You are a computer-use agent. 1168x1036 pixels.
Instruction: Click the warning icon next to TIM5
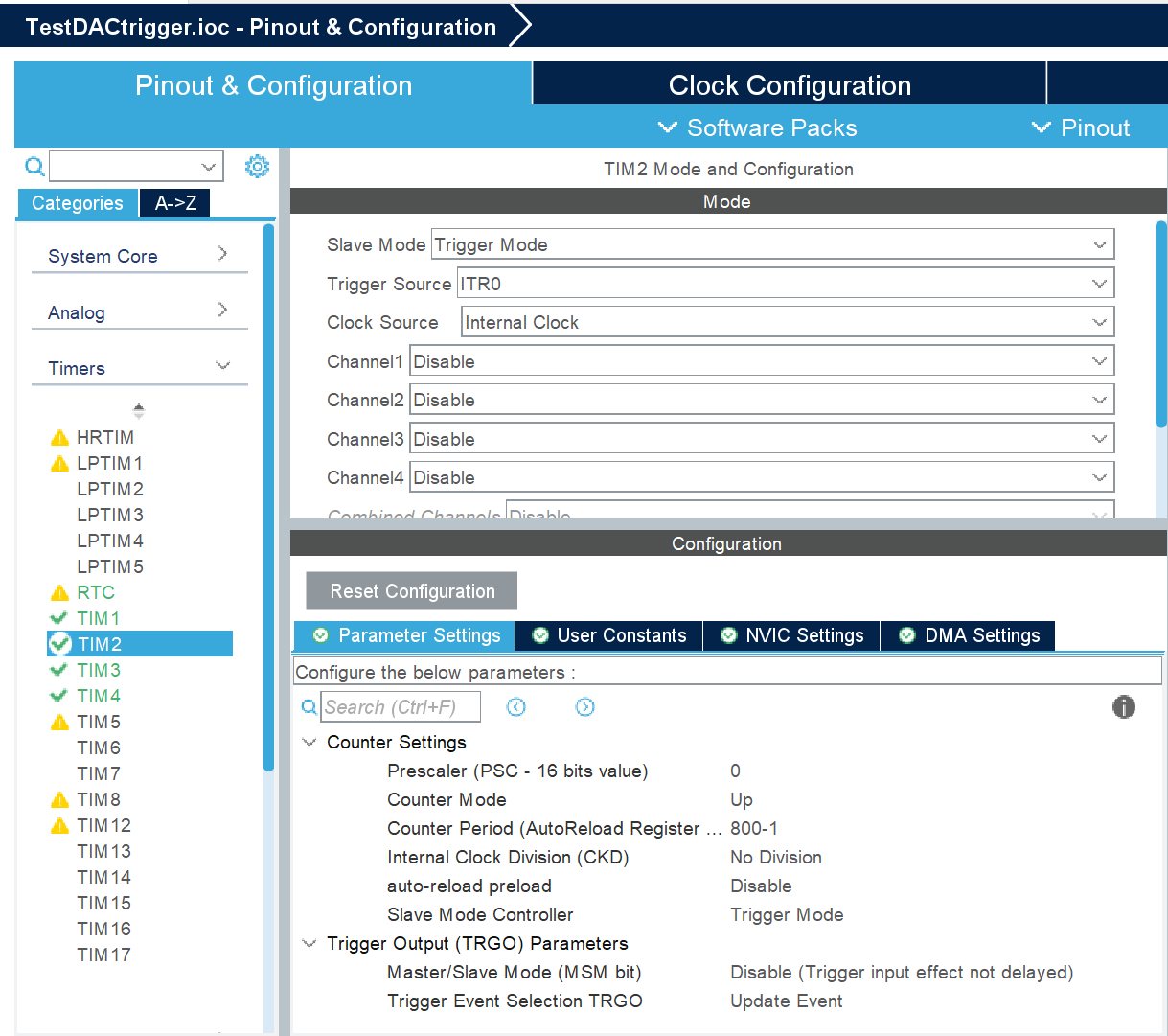(x=59, y=722)
